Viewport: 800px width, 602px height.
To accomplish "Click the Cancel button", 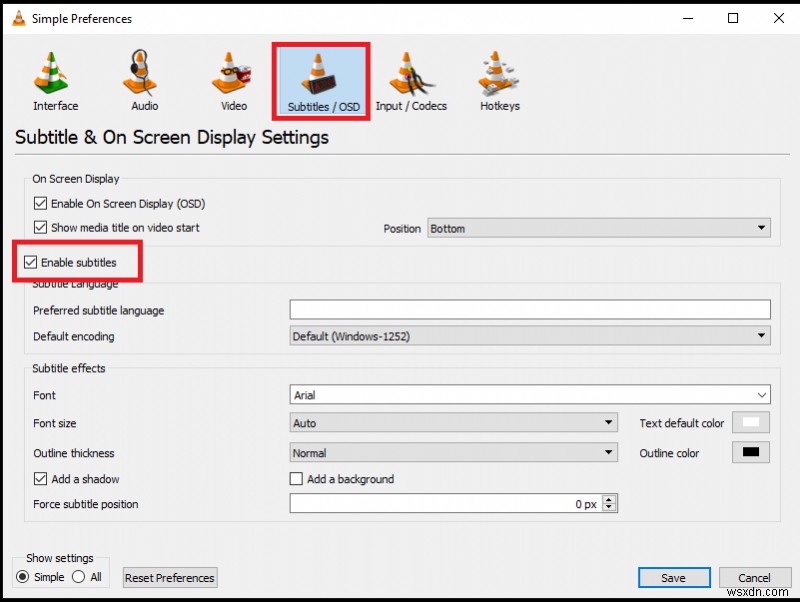I will (754, 578).
